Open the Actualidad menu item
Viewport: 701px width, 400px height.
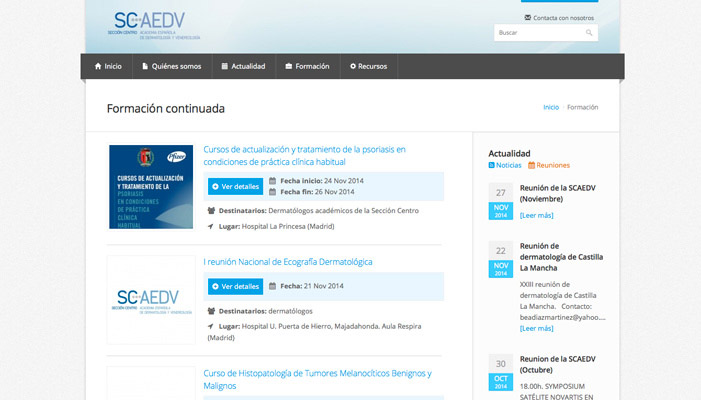coord(244,66)
